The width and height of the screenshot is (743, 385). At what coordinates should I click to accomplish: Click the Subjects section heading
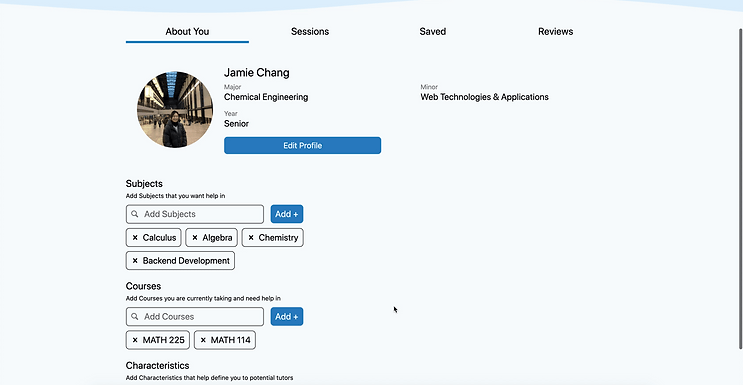tap(144, 183)
